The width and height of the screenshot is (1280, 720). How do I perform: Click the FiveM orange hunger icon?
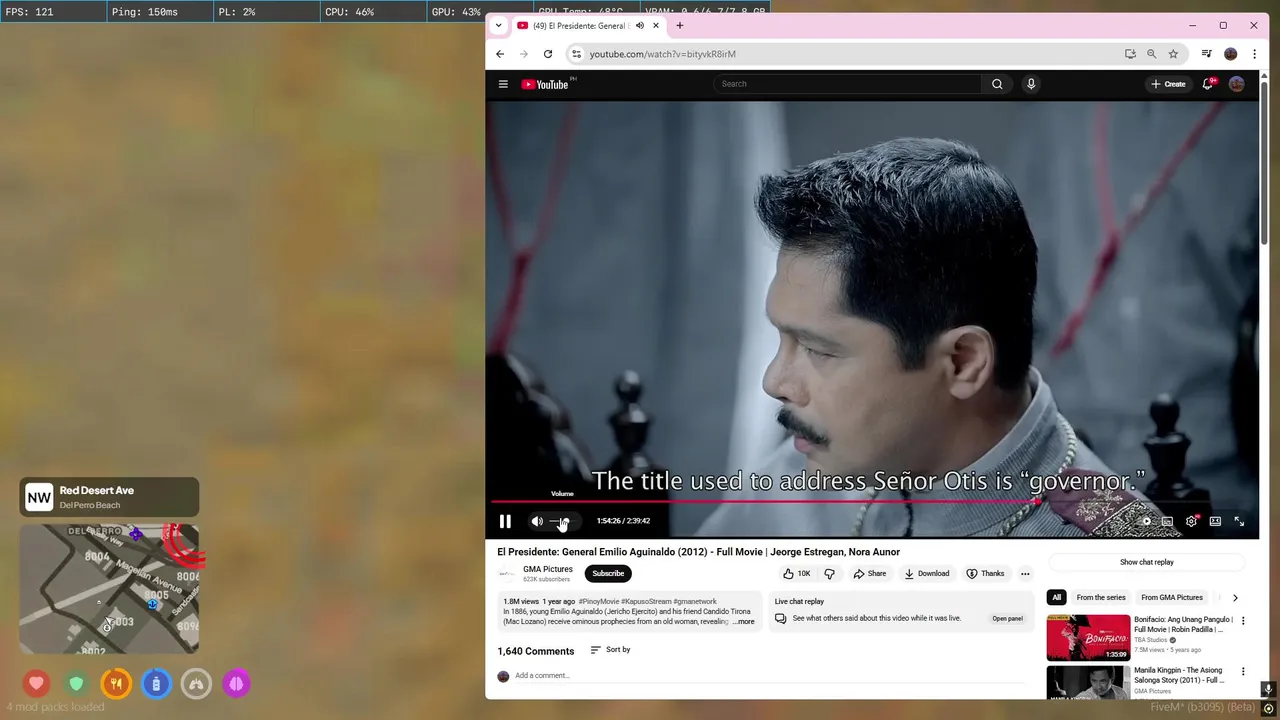click(x=116, y=684)
